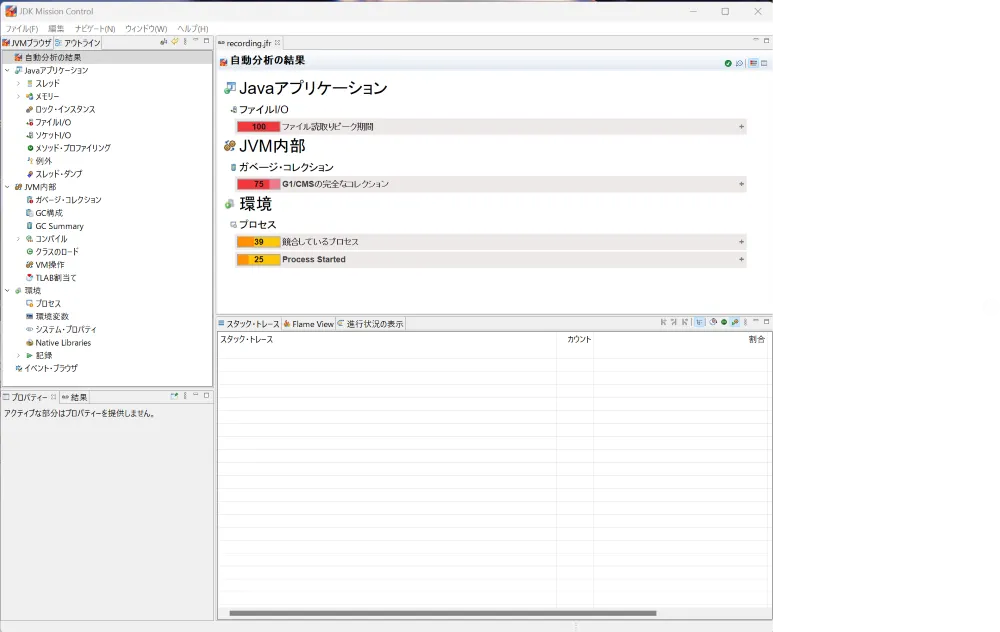This screenshot has height=632, width=1000.
Task: Collapse the Javaアプリケーション tree node
Action: [x=8, y=70]
